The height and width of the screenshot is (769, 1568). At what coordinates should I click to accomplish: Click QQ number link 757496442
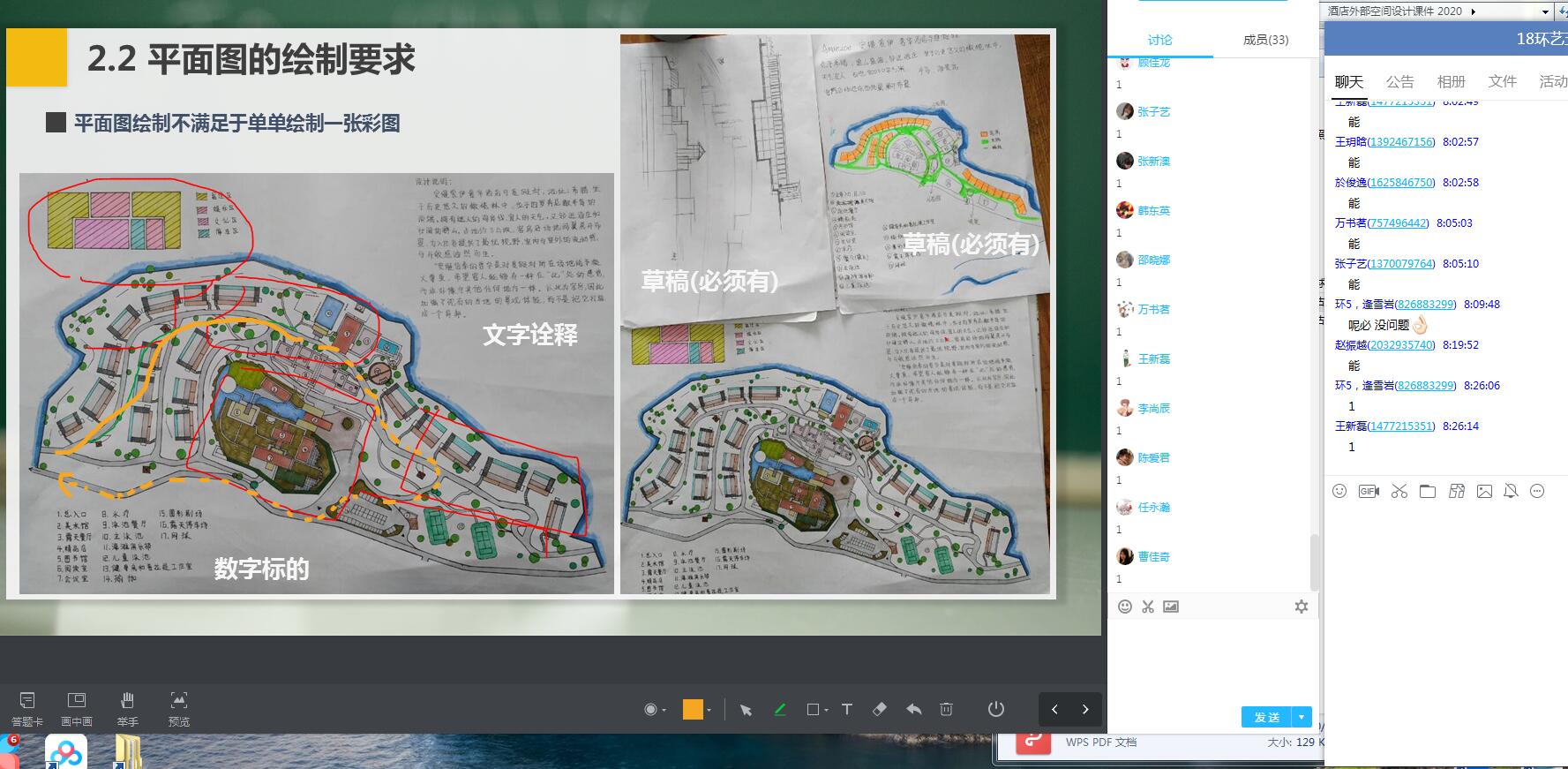coord(1399,223)
